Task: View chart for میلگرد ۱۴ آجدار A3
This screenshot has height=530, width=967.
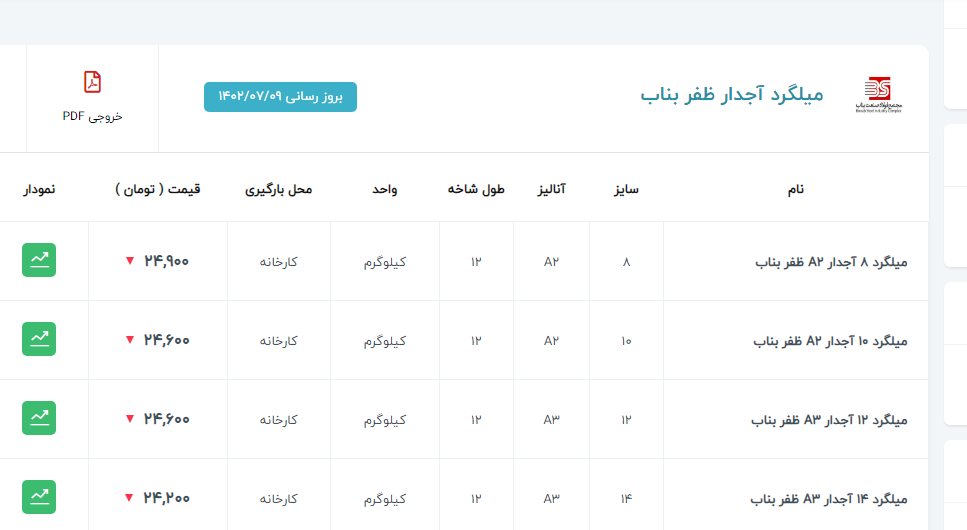Action: tap(39, 497)
